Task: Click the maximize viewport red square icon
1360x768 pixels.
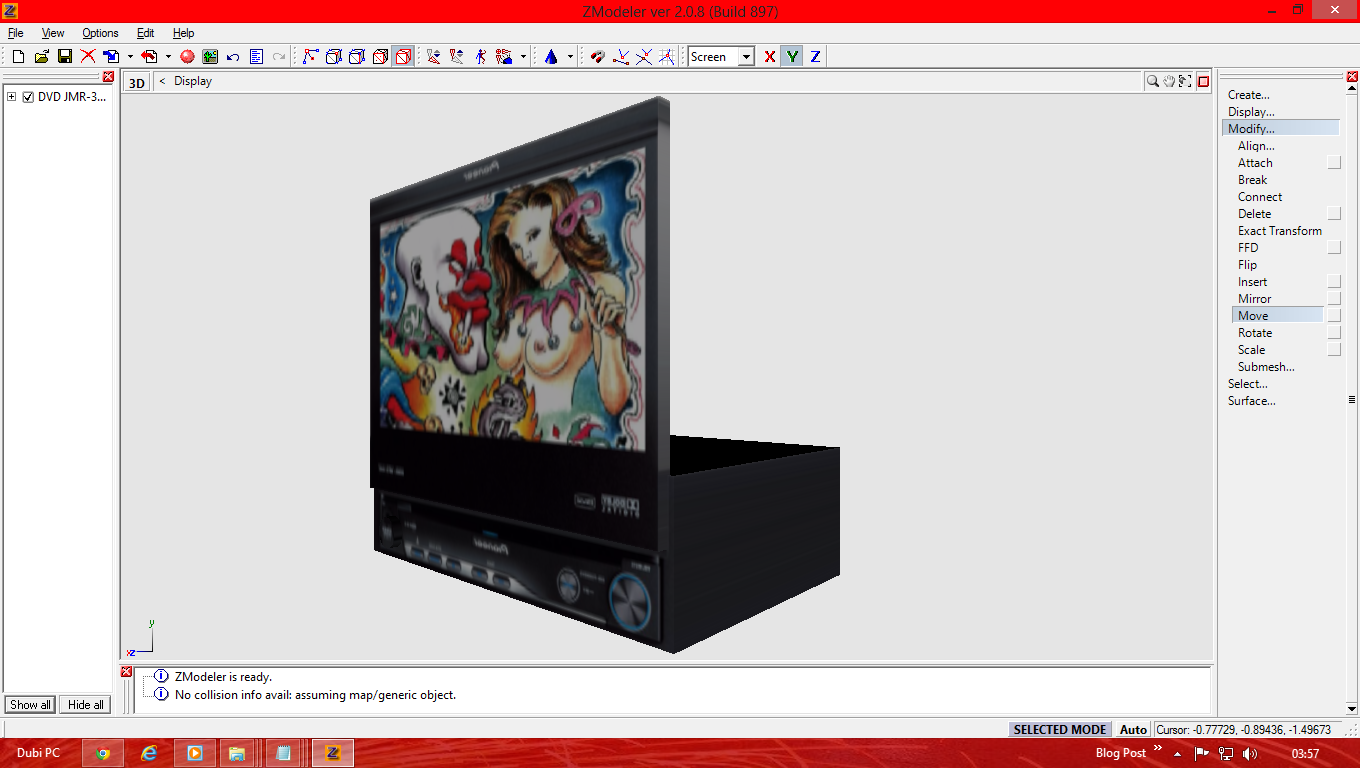Action: point(1204,81)
